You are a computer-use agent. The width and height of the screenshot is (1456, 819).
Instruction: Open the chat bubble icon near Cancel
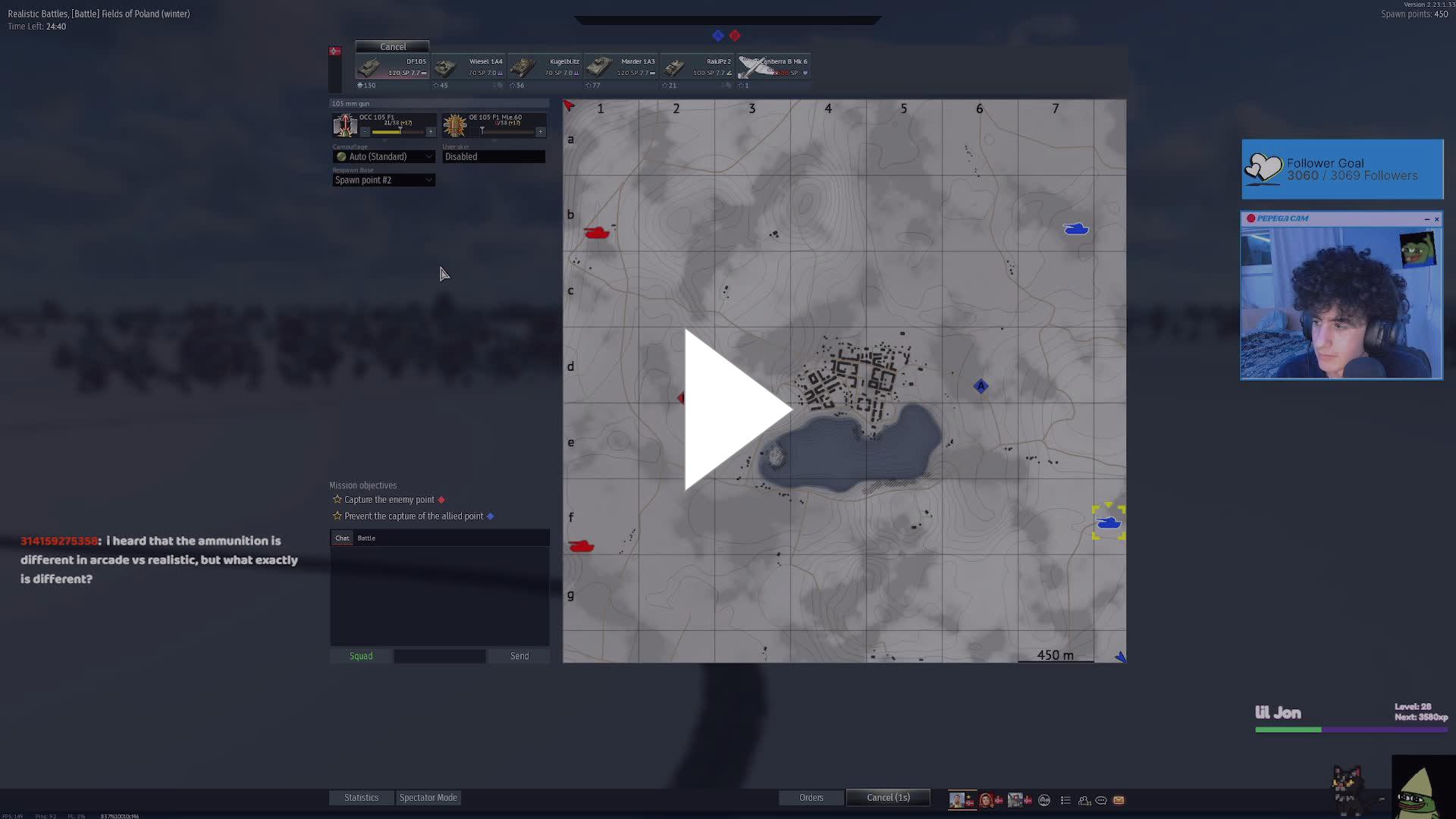(1101, 800)
